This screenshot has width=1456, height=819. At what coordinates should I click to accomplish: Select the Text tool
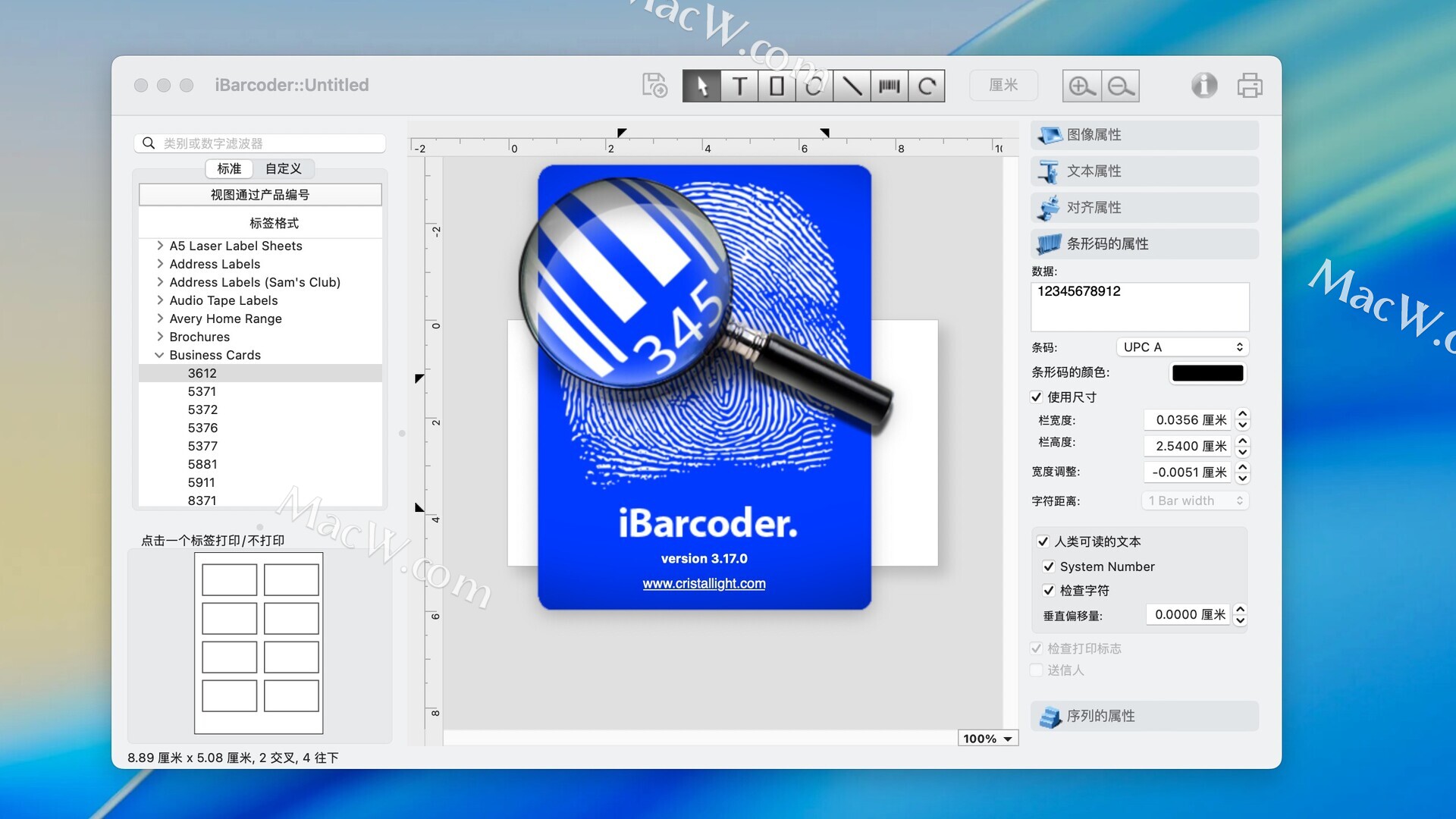(x=739, y=86)
